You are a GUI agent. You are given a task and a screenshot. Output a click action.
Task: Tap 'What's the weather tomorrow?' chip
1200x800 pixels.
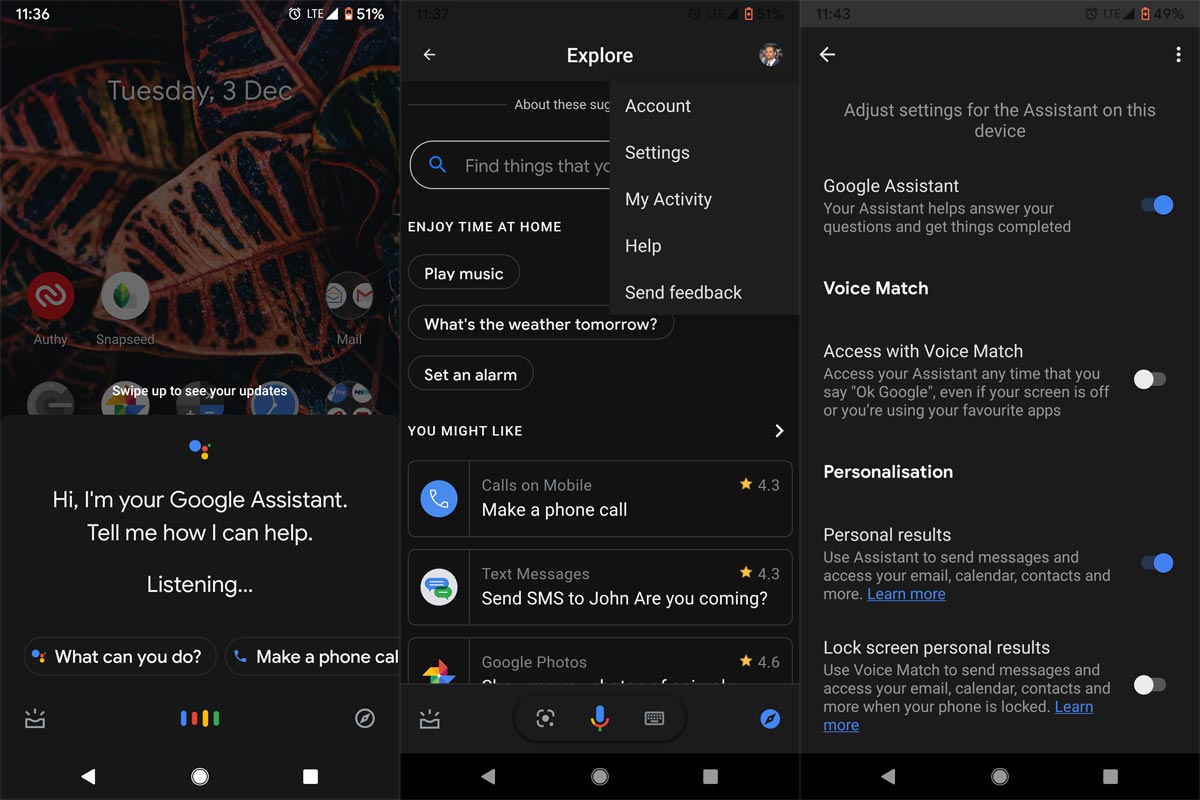pyautogui.click(x=541, y=324)
